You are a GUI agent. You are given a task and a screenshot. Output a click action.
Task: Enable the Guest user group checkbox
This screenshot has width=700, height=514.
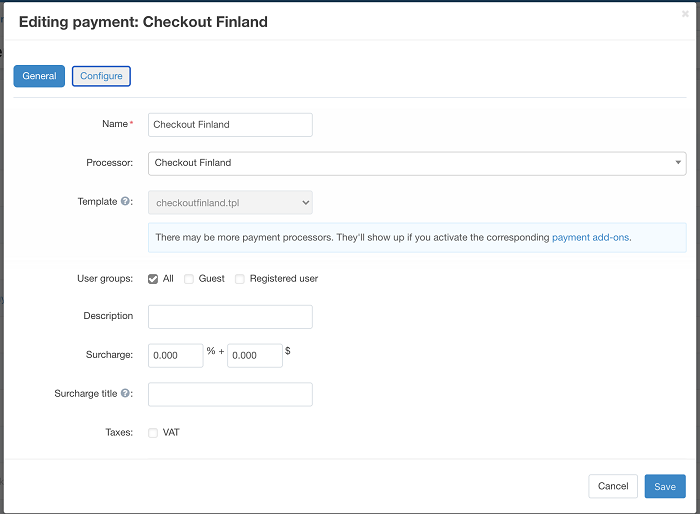189,279
